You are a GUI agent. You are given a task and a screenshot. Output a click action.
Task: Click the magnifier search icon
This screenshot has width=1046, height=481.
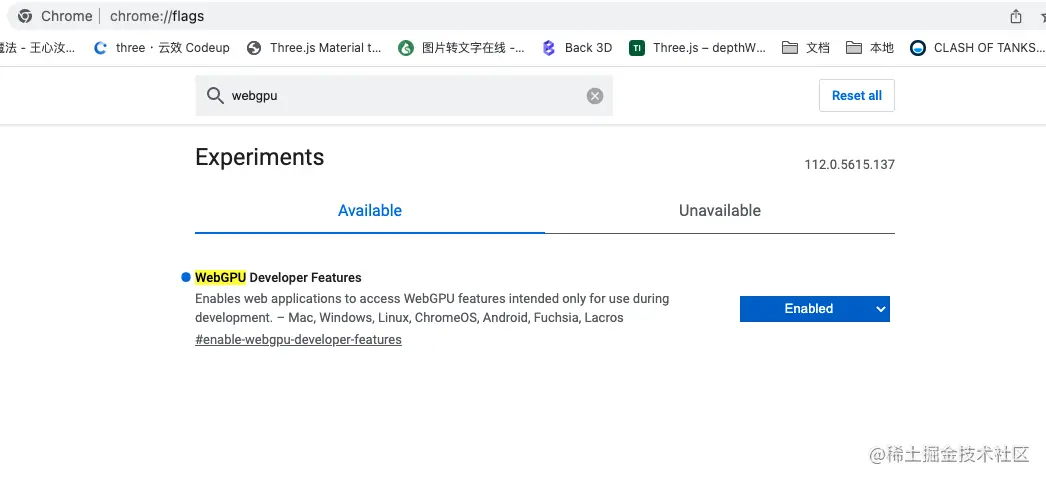tap(215, 96)
